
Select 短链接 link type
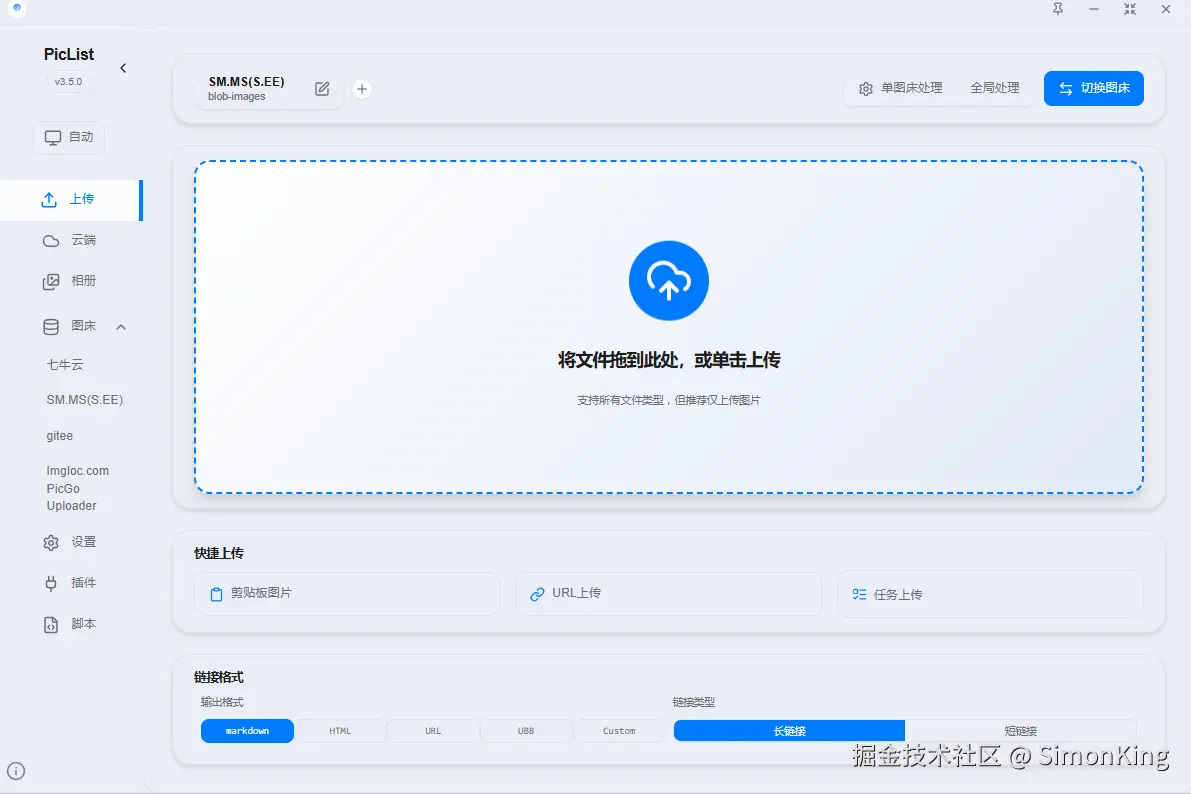tap(1020, 731)
